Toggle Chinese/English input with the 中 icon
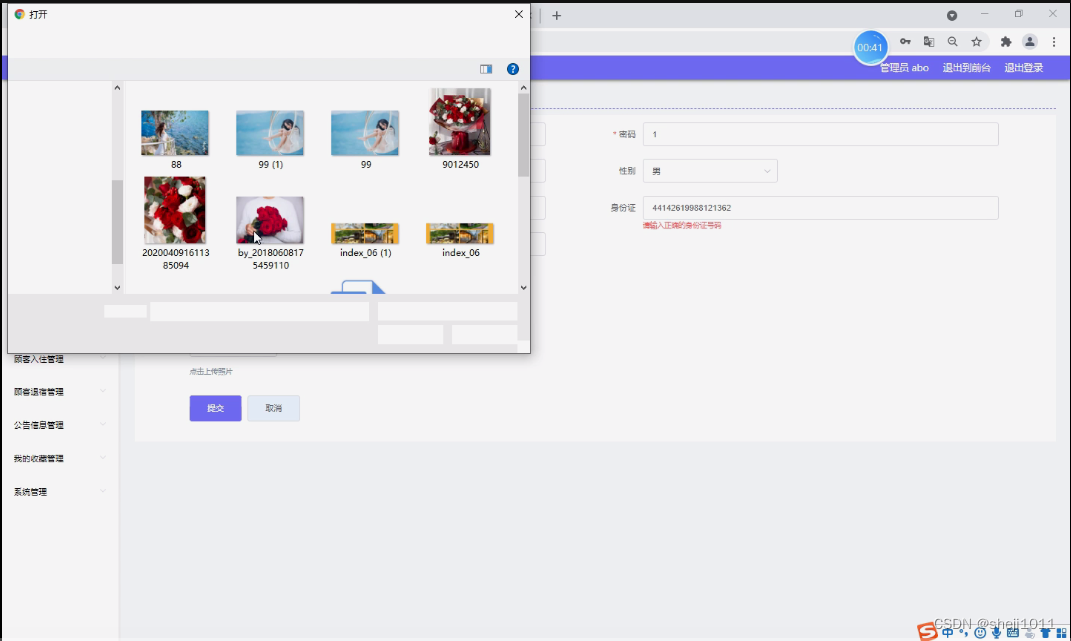 tap(947, 632)
